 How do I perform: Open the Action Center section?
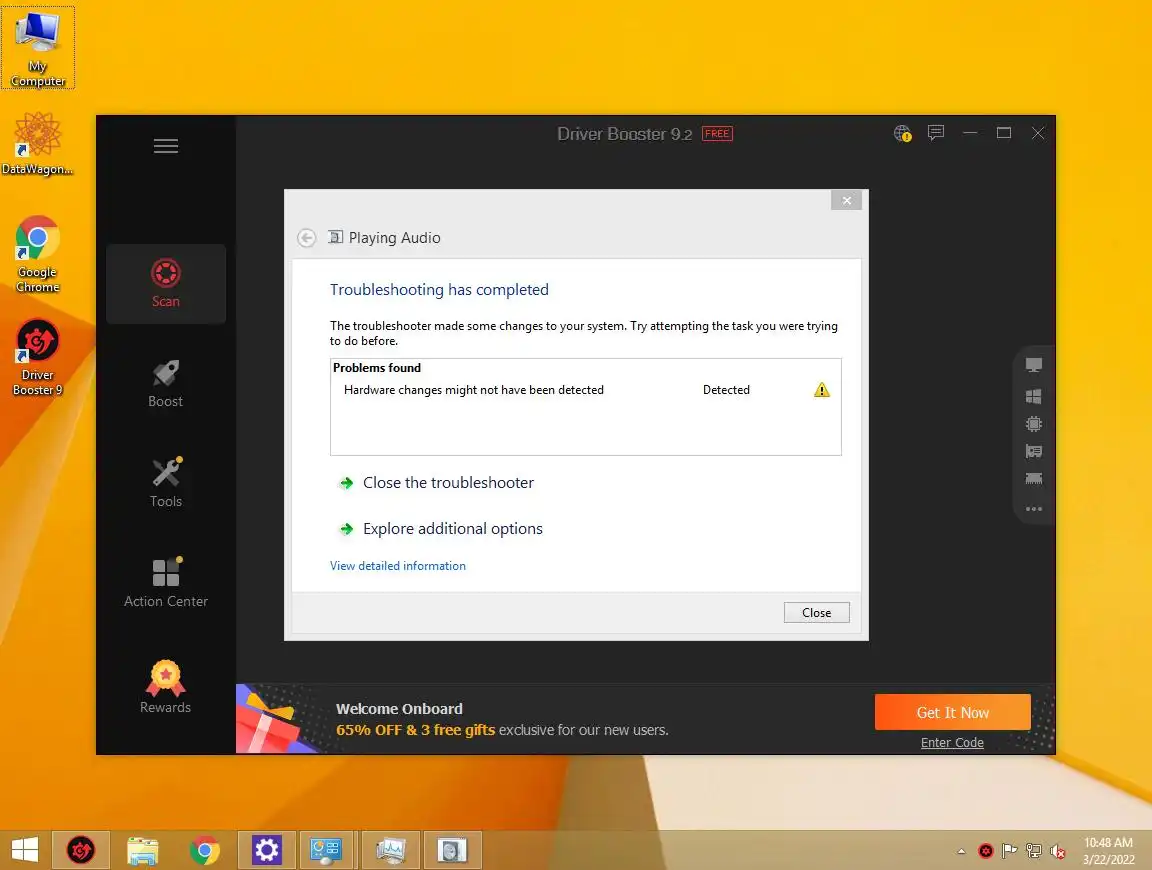165,583
